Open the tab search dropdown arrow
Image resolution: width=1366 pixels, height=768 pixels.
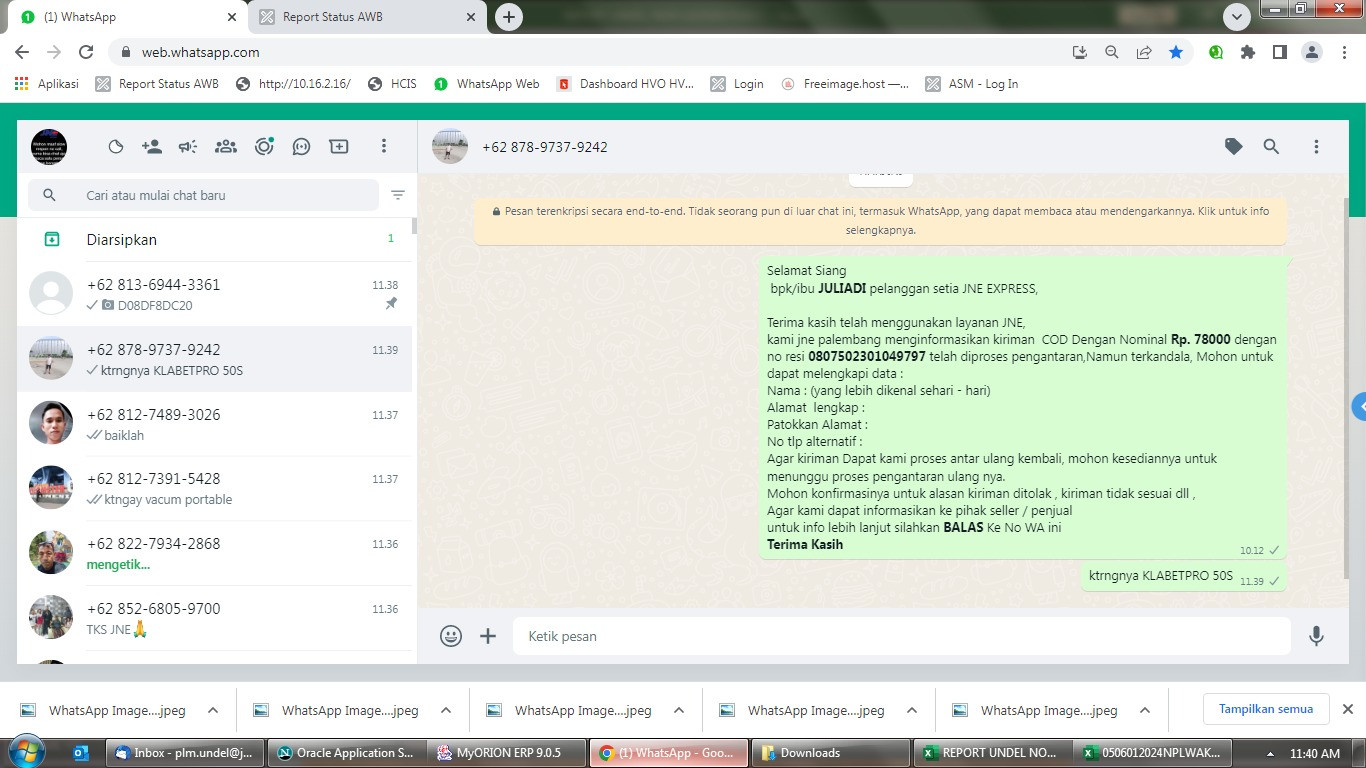pos(1237,17)
